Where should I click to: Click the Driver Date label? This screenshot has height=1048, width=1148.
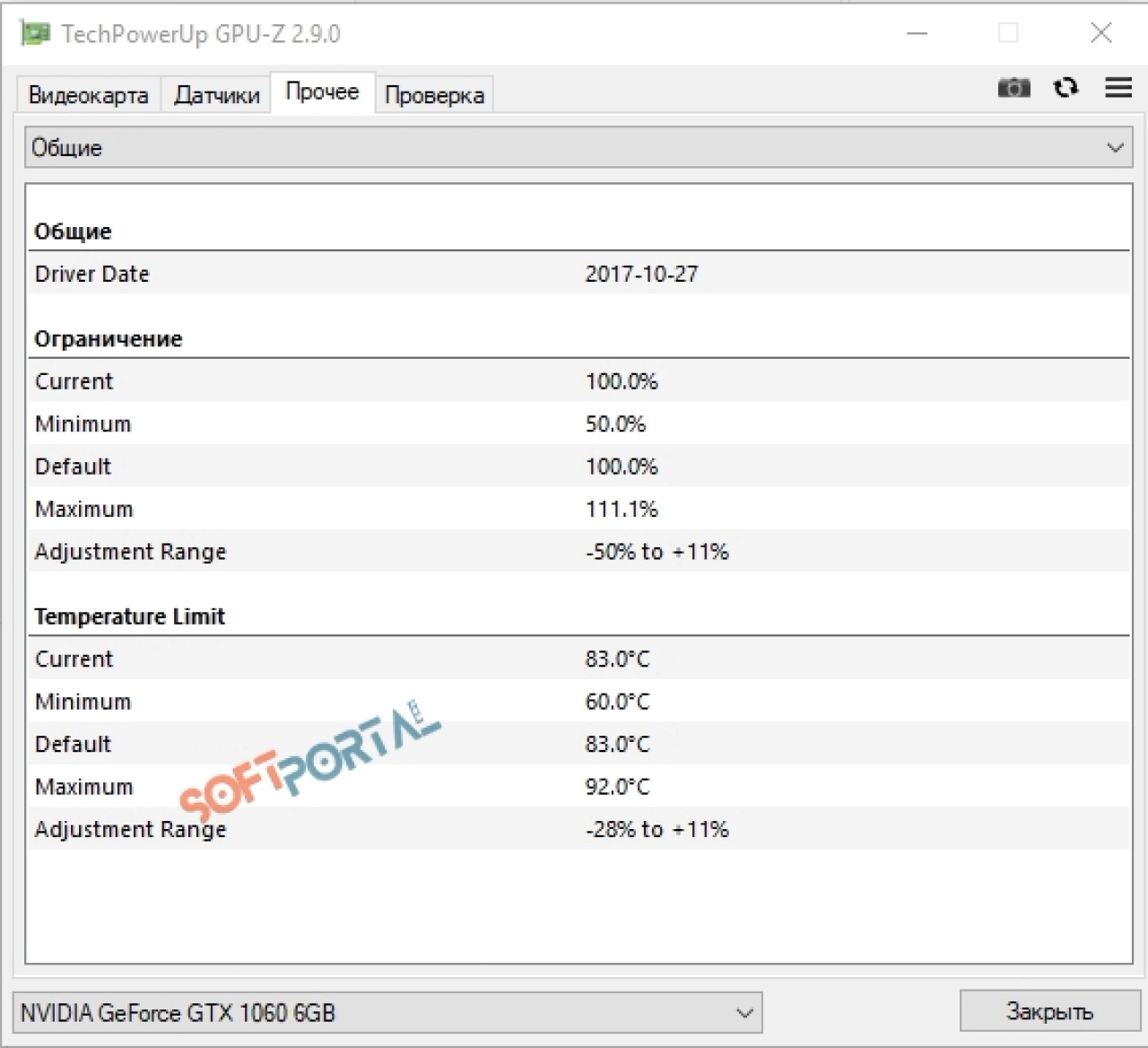click(x=92, y=275)
